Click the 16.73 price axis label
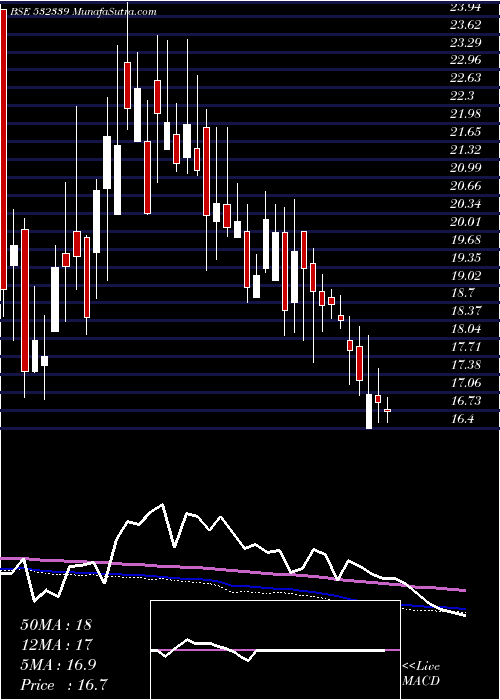This screenshot has width=500, height=700. (x=466, y=401)
